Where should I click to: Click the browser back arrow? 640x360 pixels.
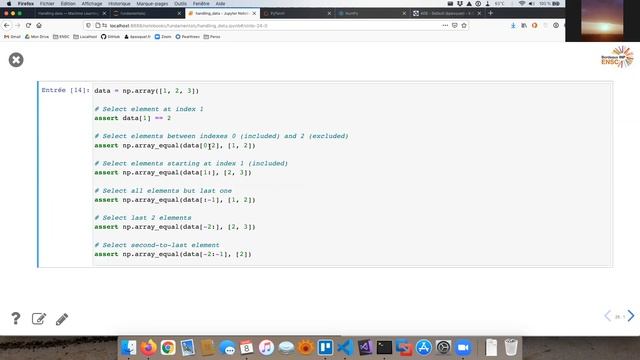pyautogui.click(x=7, y=25)
